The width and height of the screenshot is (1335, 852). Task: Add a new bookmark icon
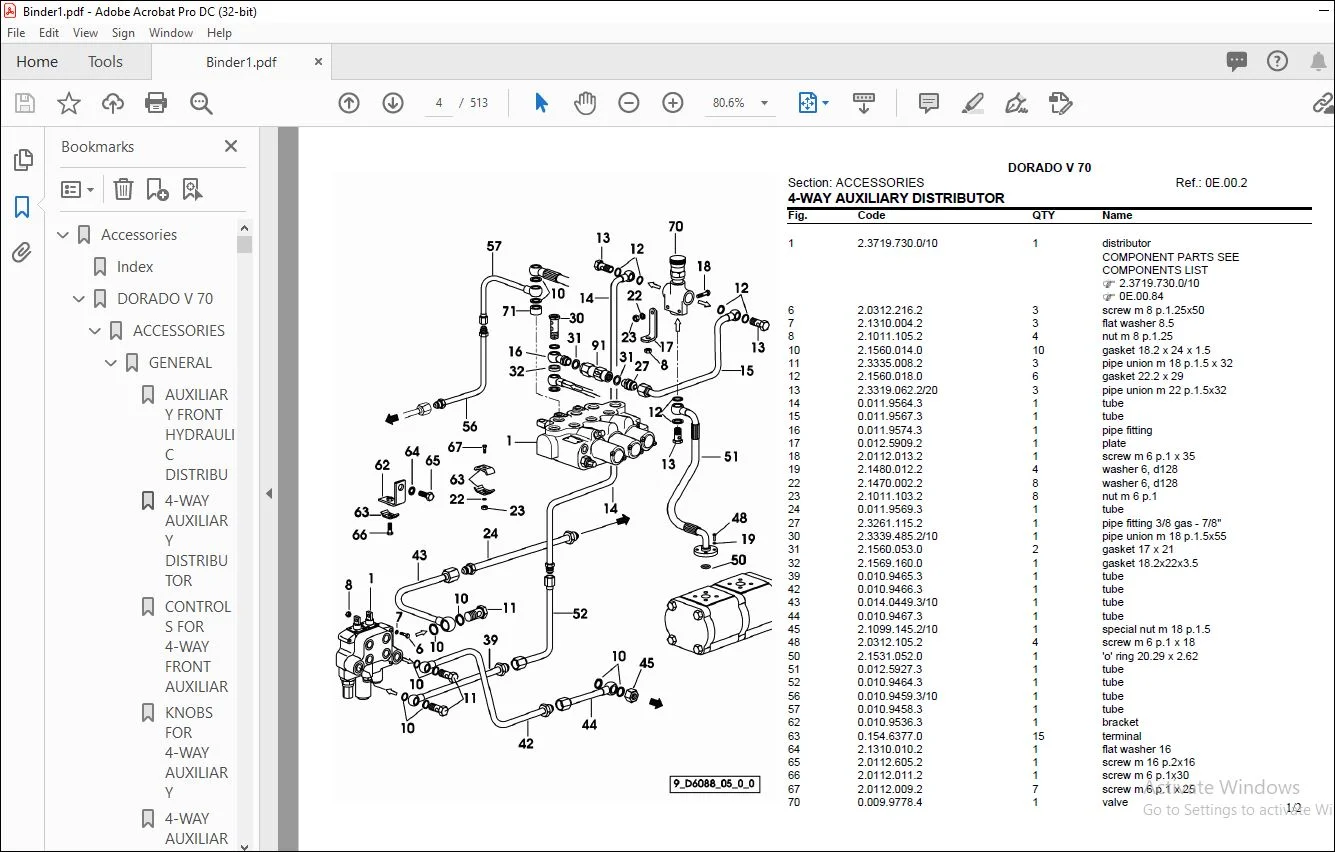pos(157,189)
